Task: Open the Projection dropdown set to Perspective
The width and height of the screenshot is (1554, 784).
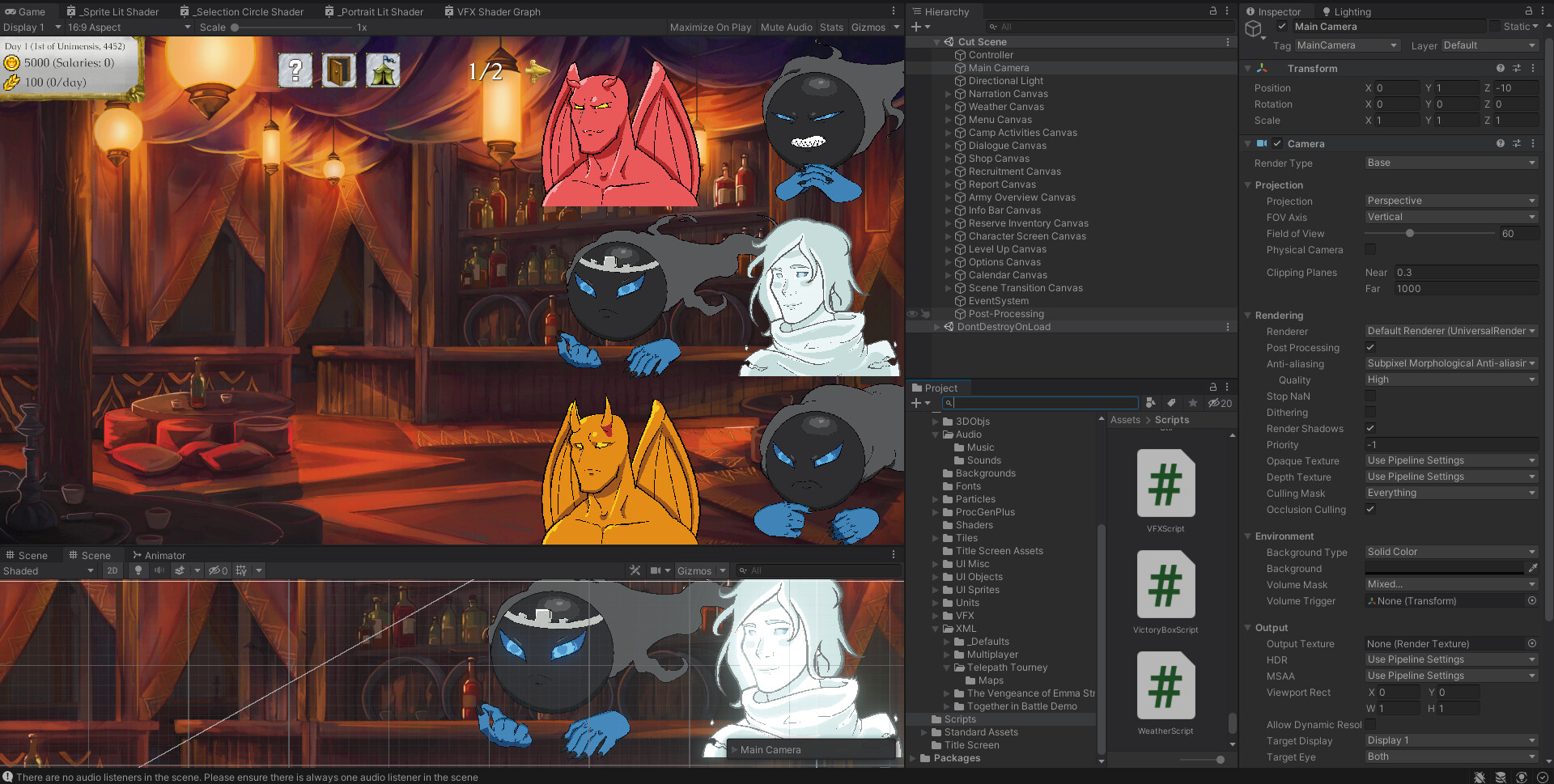Action: tap(1450, 200)
